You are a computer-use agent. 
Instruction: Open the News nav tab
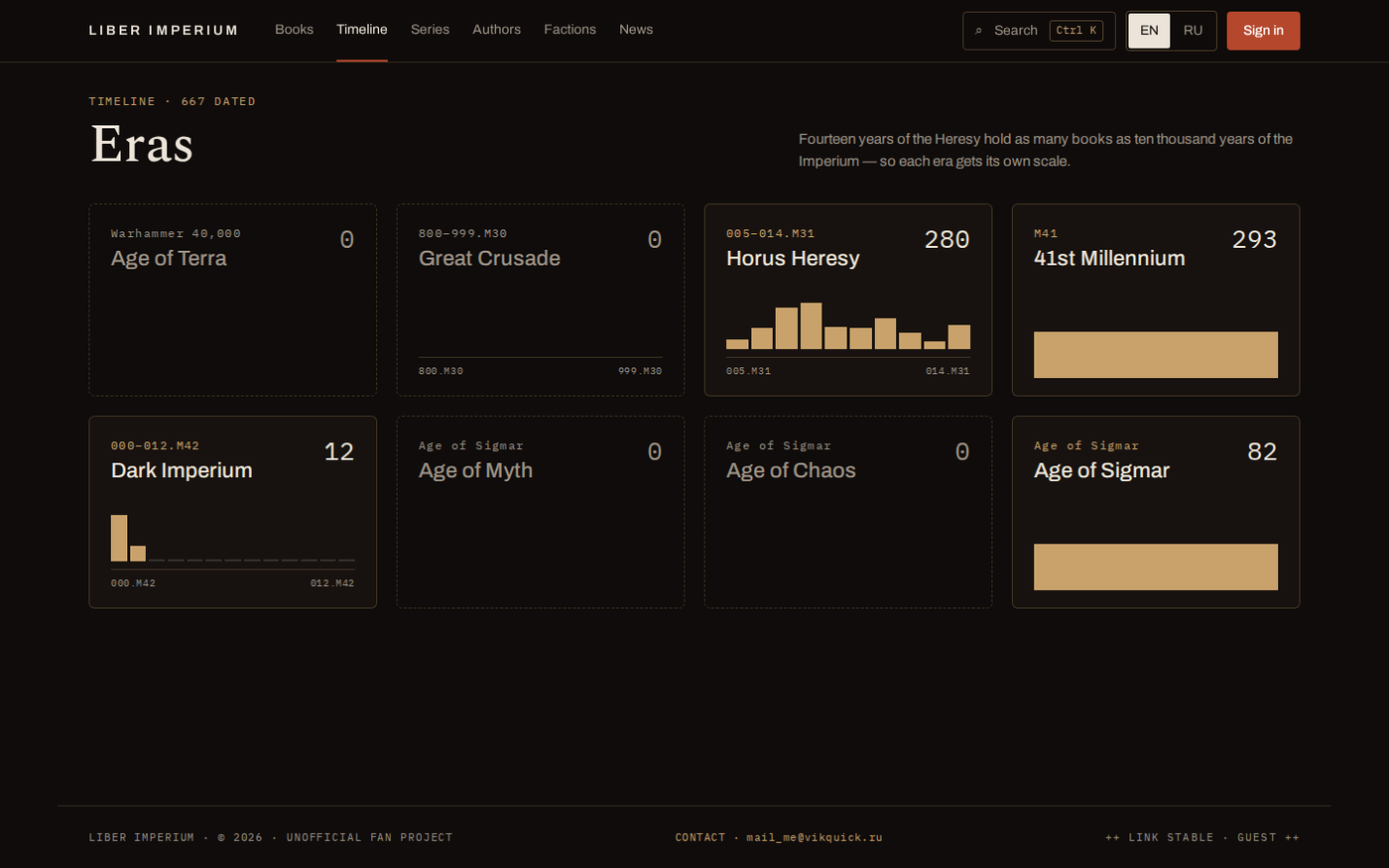coord(636,30)
